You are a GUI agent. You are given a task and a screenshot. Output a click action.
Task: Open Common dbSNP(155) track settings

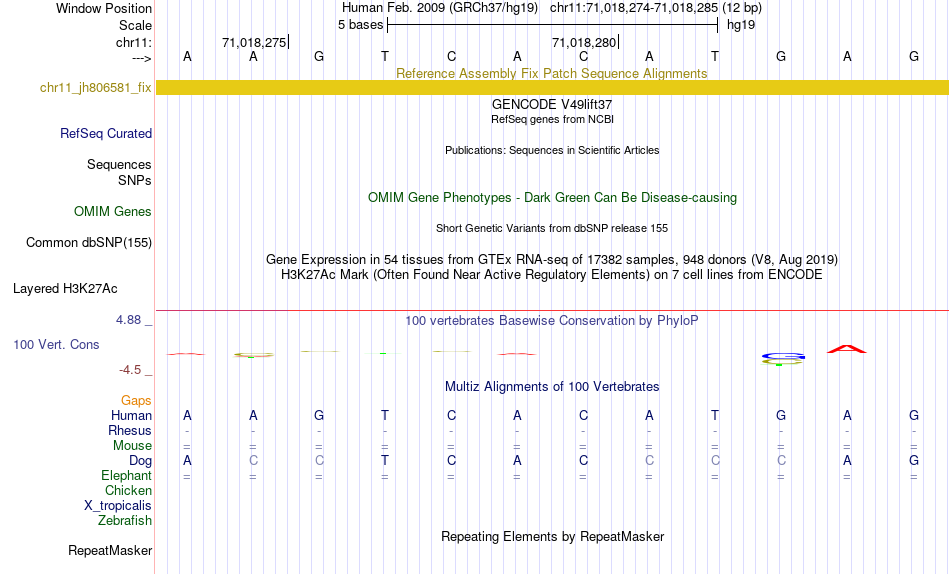[88, 242]
